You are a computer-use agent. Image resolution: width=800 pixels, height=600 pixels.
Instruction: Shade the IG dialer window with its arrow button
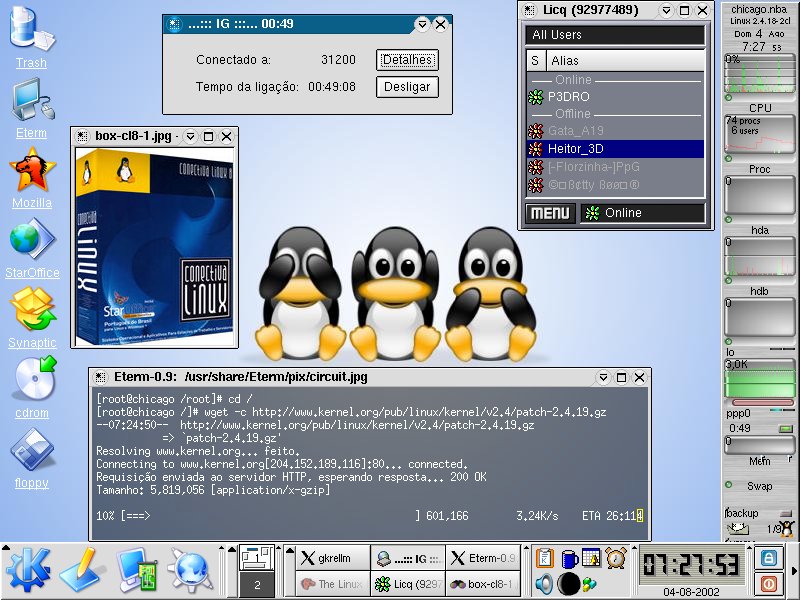tap(422, 24)
